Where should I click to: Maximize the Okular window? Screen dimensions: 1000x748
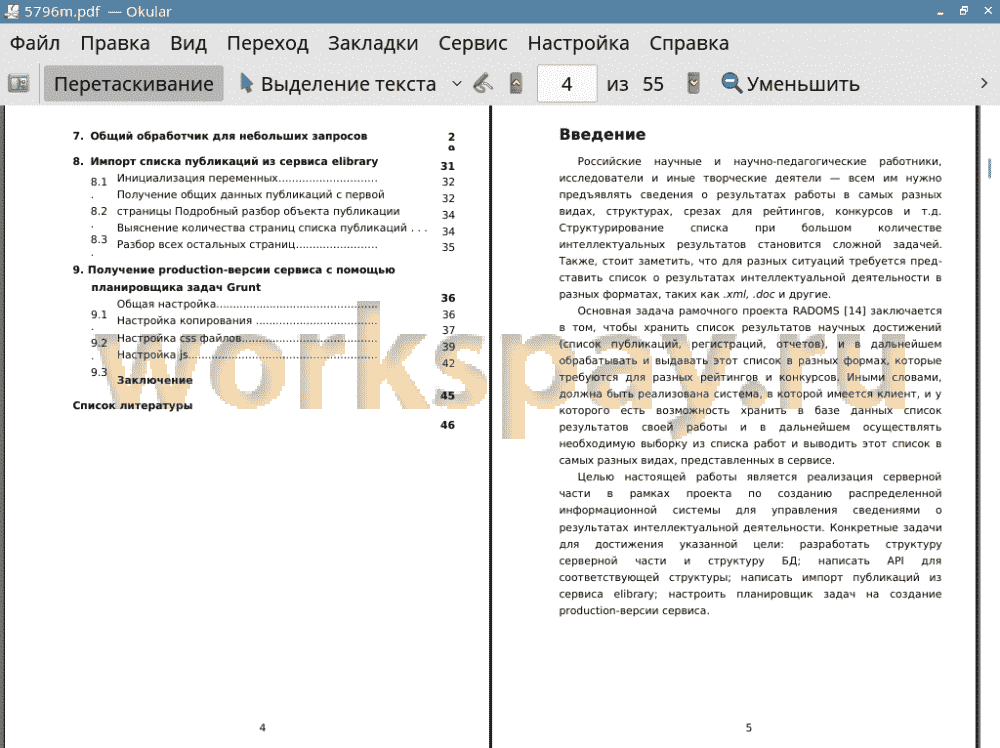pos(964,11)
